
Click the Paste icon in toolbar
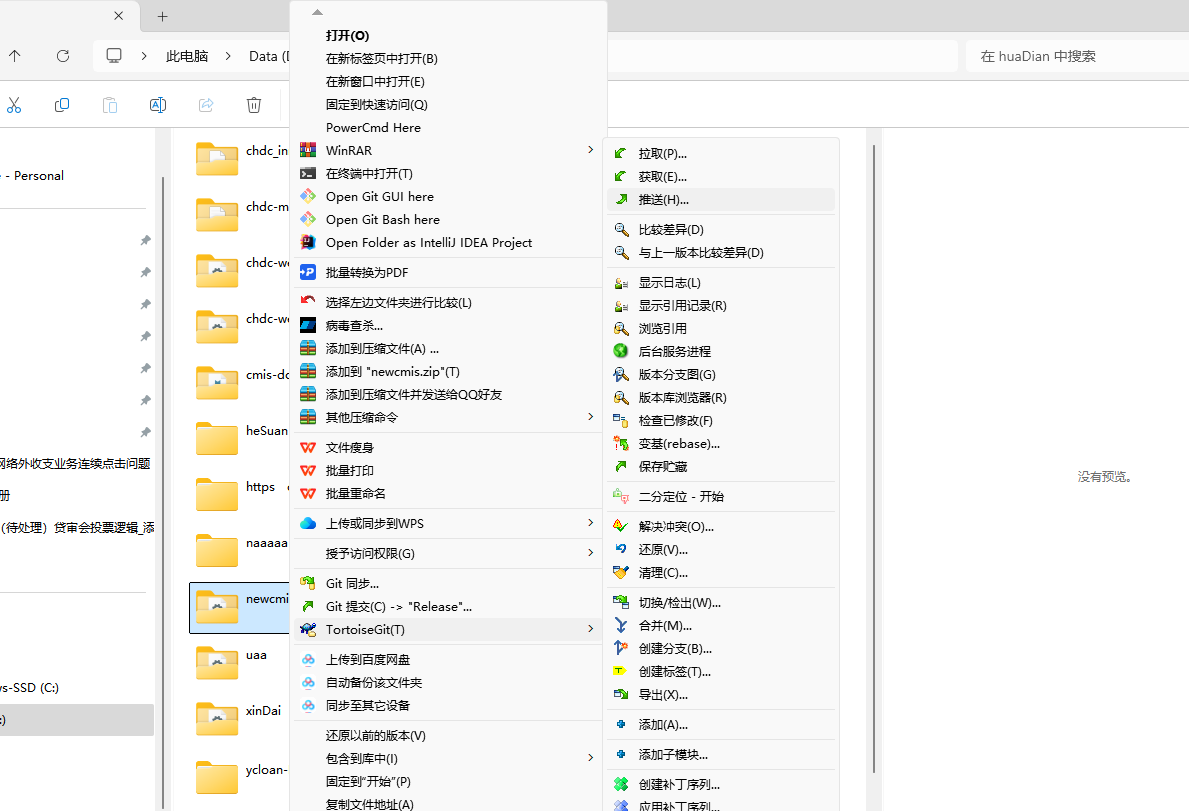click(109, 105)
